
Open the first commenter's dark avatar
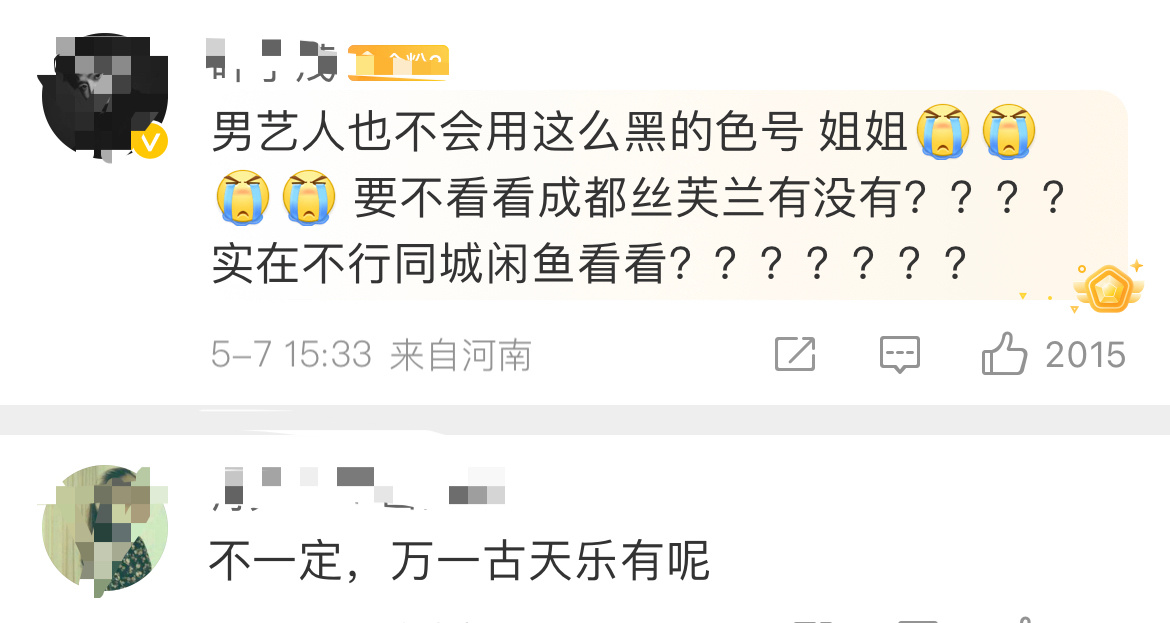point(104,97)
